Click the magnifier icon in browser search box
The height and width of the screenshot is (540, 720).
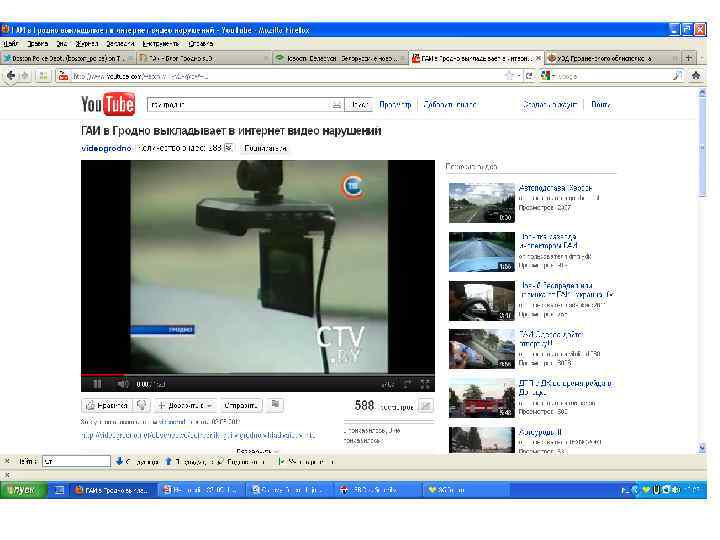pos(677,76)
